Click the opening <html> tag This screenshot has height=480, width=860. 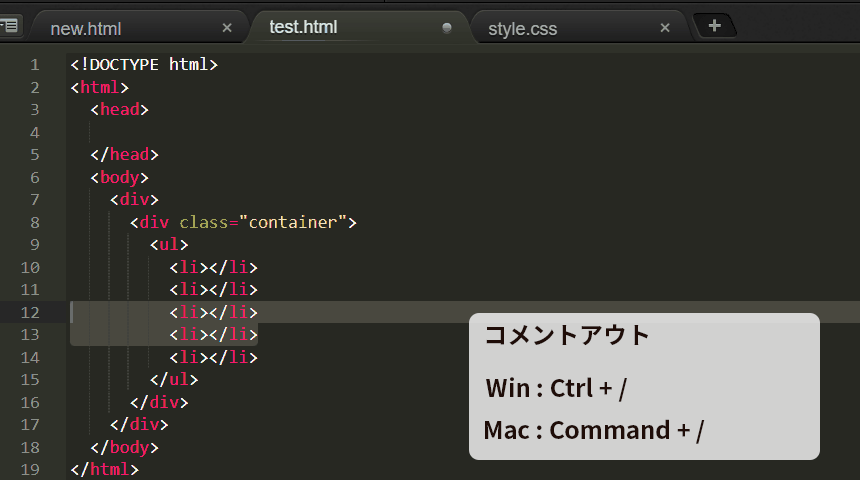[x=99, y=87]
